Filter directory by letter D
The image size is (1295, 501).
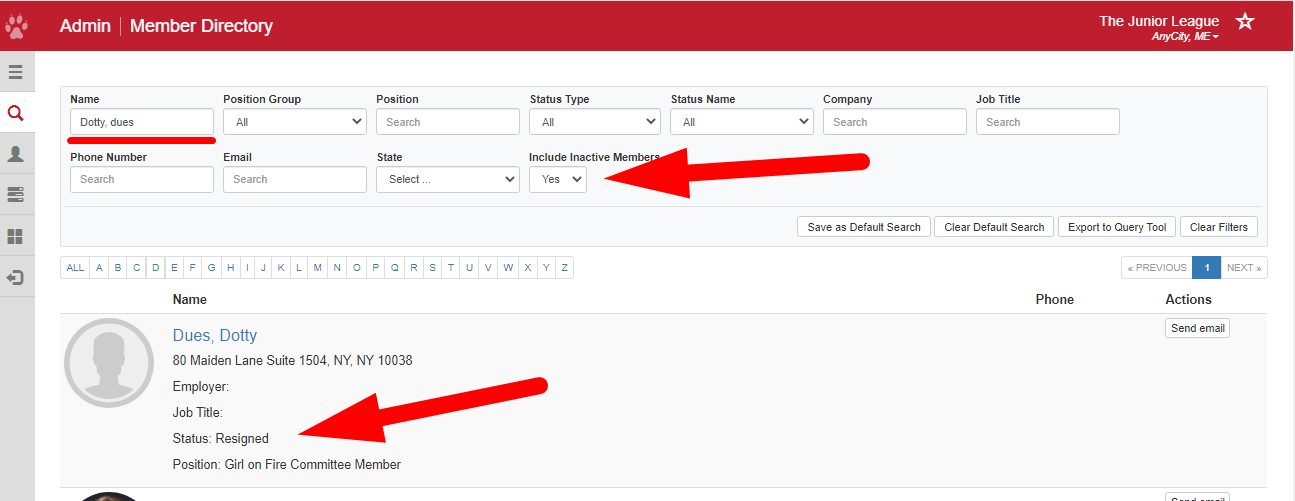coord(156,267)
